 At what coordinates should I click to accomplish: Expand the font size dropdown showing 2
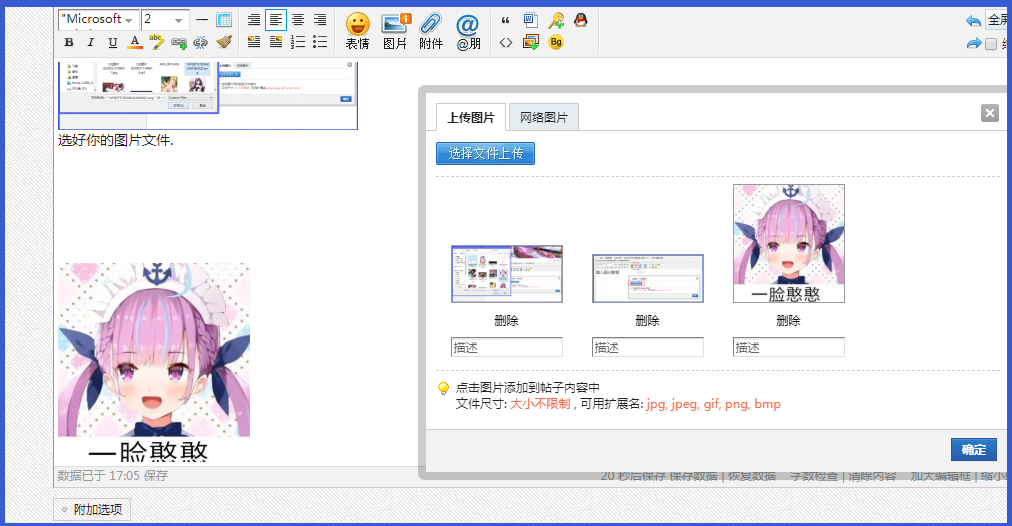pos(166,20)
